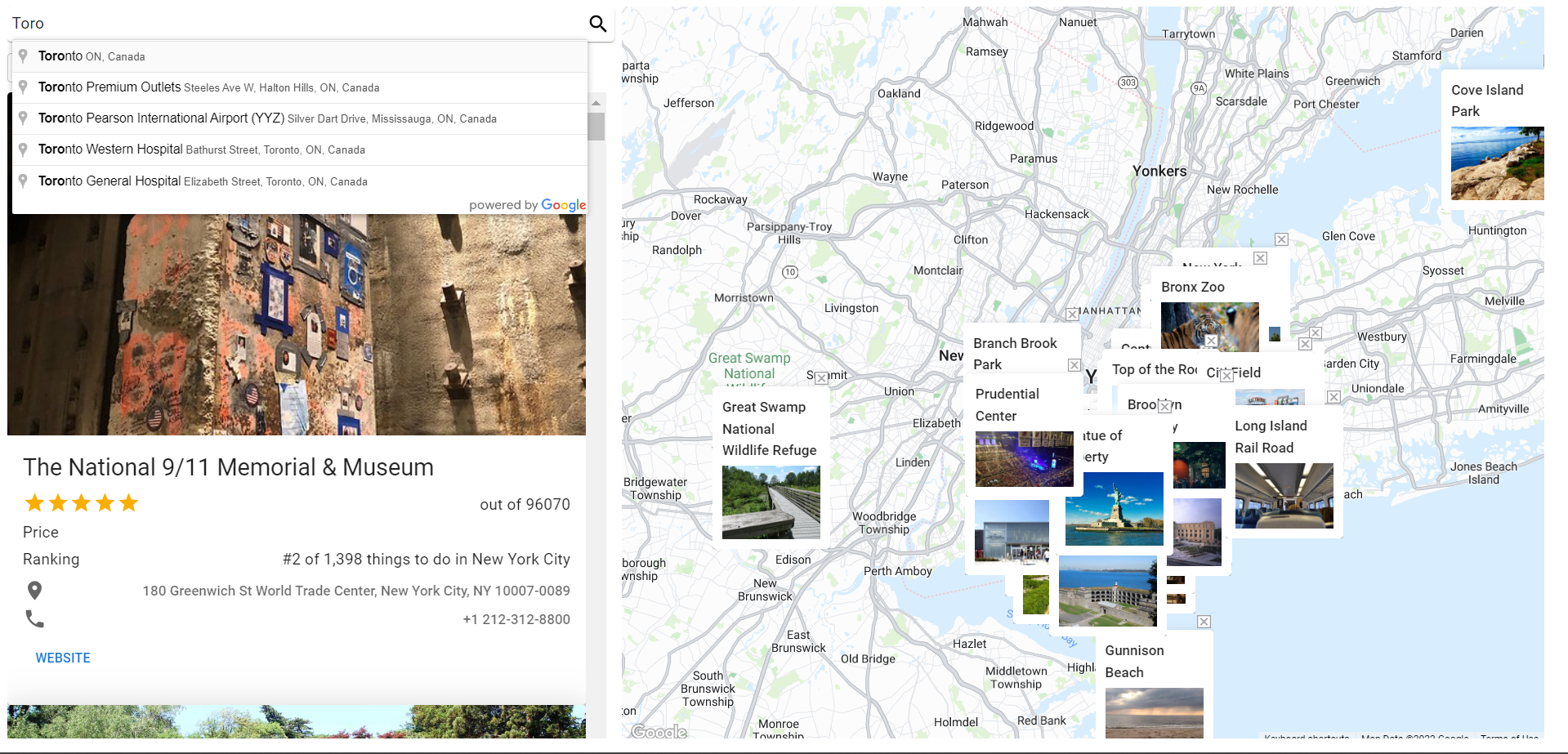Click the phone icon next to +1 212-312-8800
The image size is (1568, 754).
tap(34, 618)
